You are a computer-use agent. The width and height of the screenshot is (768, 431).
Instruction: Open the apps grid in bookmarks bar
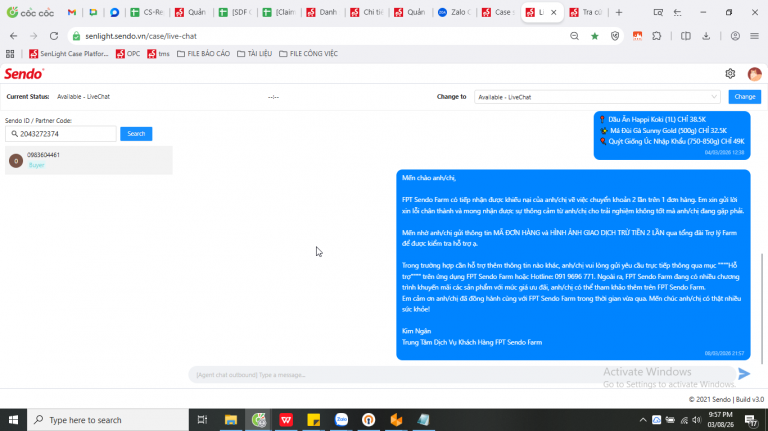(x=10, y=54)
